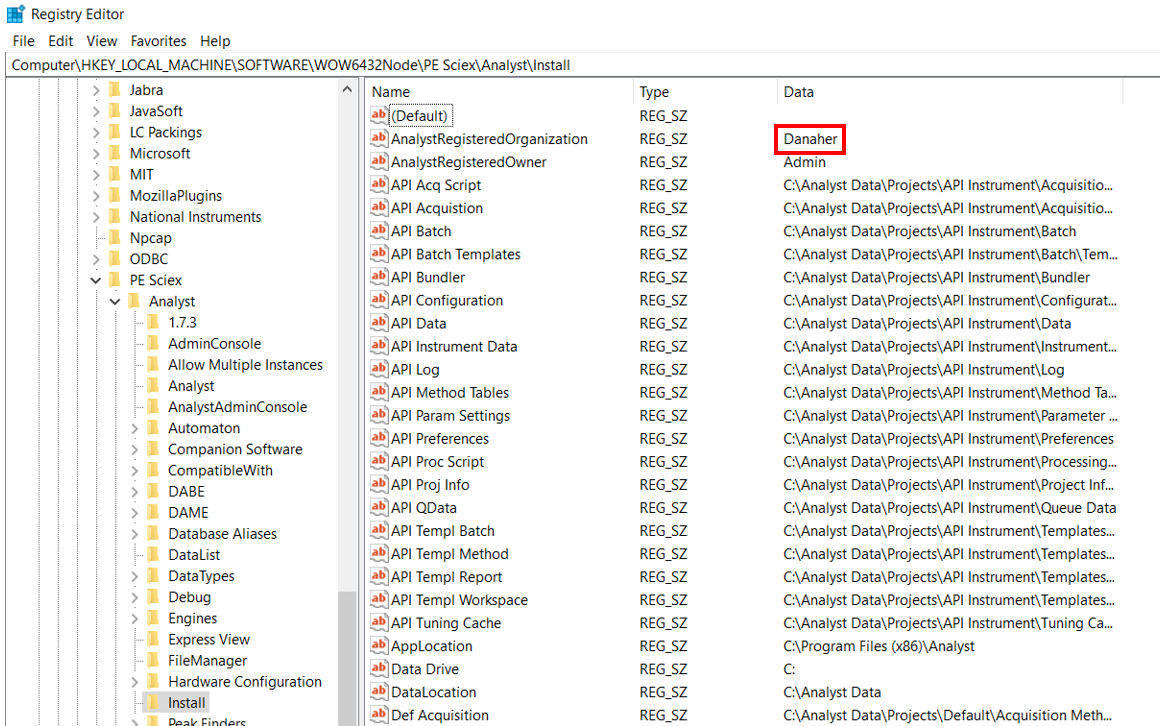Viewport: 1160px width, 726px height.
Task: Expand the LC Packings key
Action: [x=96, y=132]
